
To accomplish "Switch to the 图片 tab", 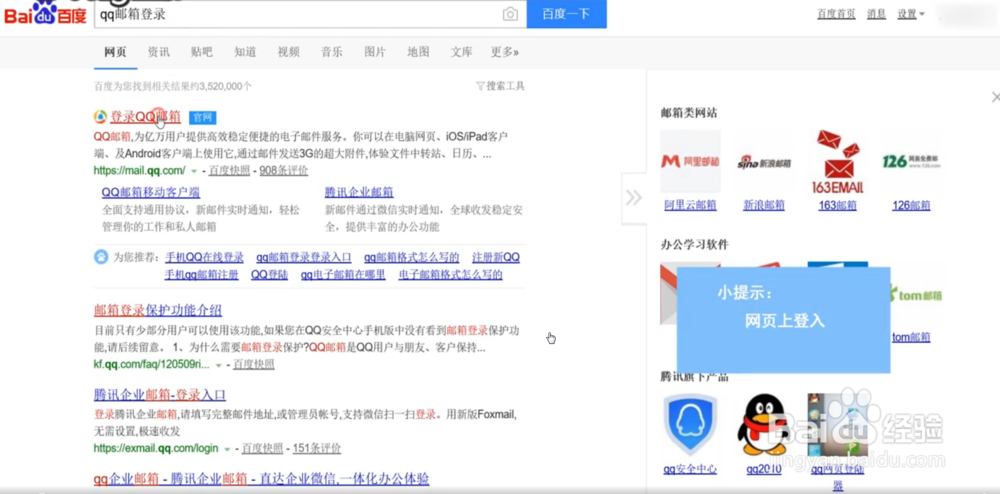I will click(x=375, y=52).
